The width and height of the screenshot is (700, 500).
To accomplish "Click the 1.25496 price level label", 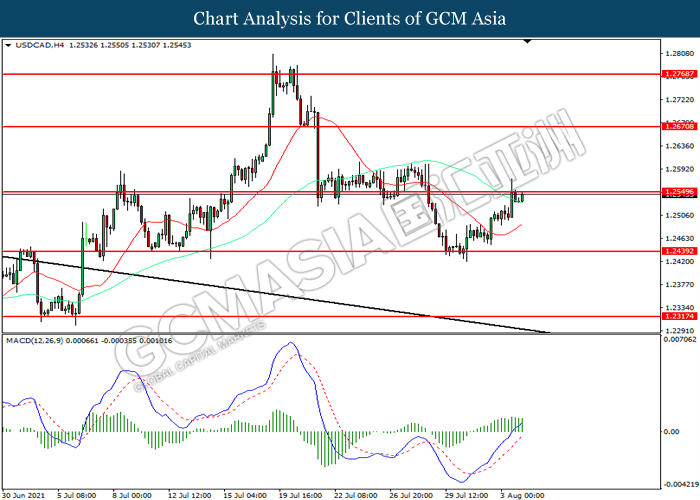I will [x=680, y=192].
